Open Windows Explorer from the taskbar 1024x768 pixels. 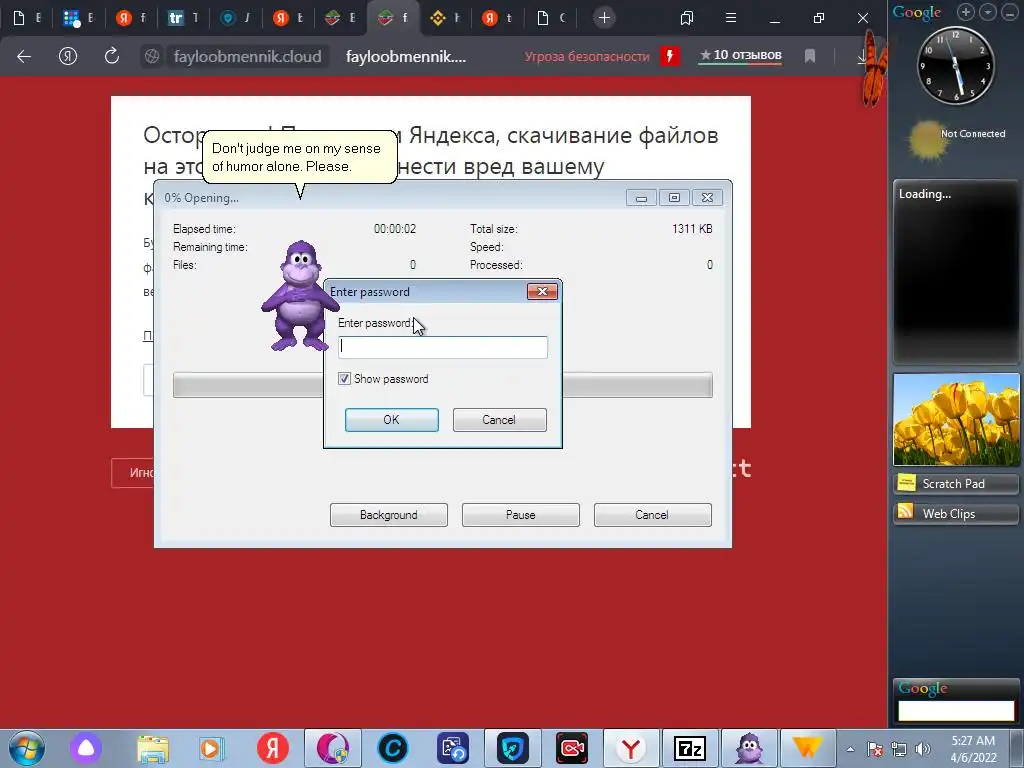[153, 748]
